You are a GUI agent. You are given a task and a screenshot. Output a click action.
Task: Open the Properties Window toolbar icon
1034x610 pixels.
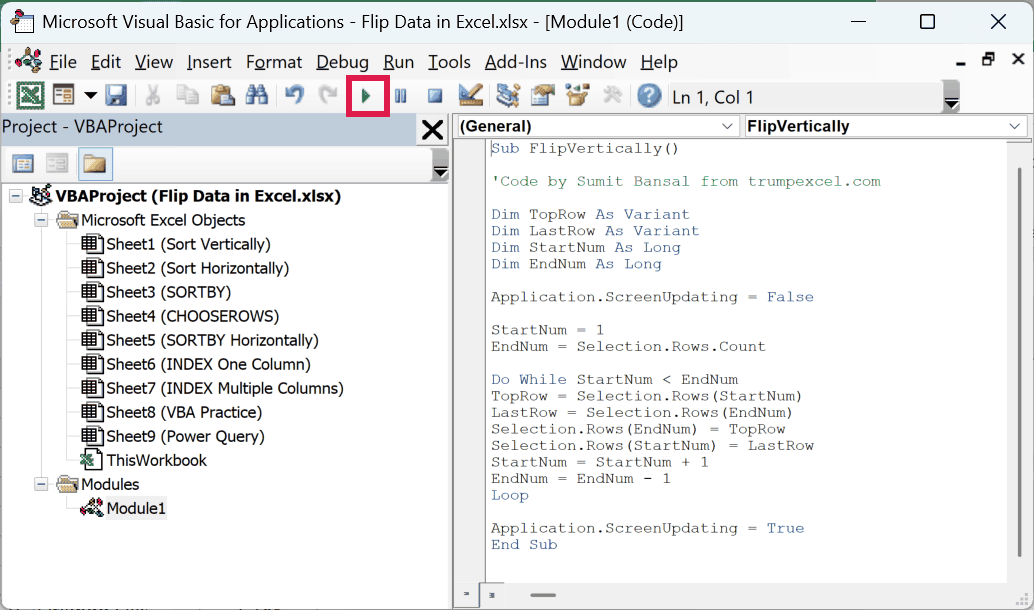pos(543,96)
